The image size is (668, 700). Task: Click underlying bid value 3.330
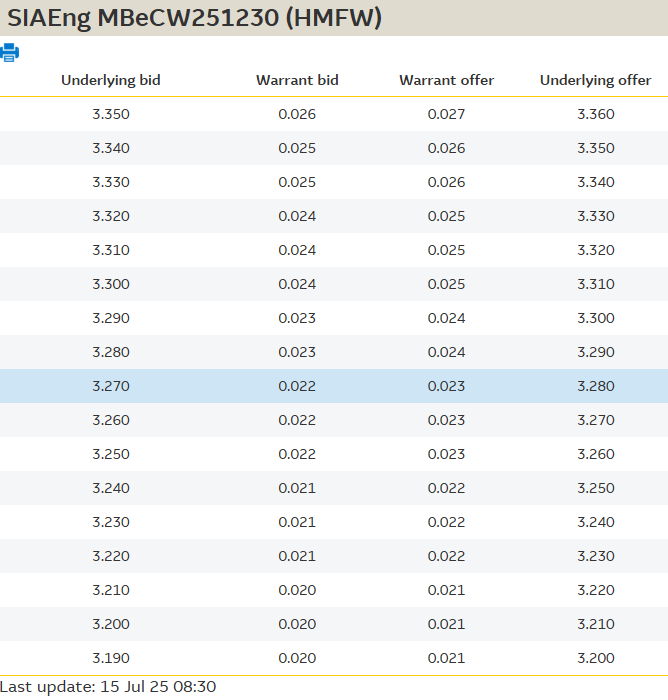[111, 182]
